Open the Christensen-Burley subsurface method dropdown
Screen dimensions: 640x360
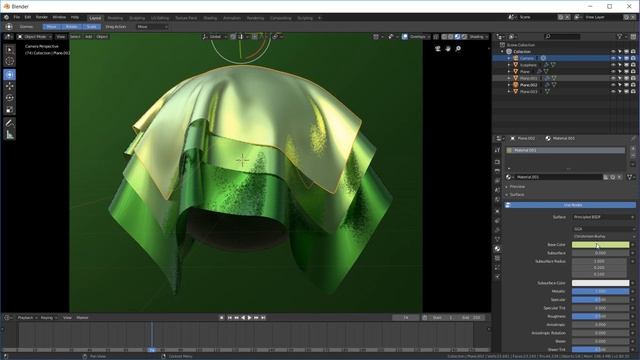pos(603,236)
